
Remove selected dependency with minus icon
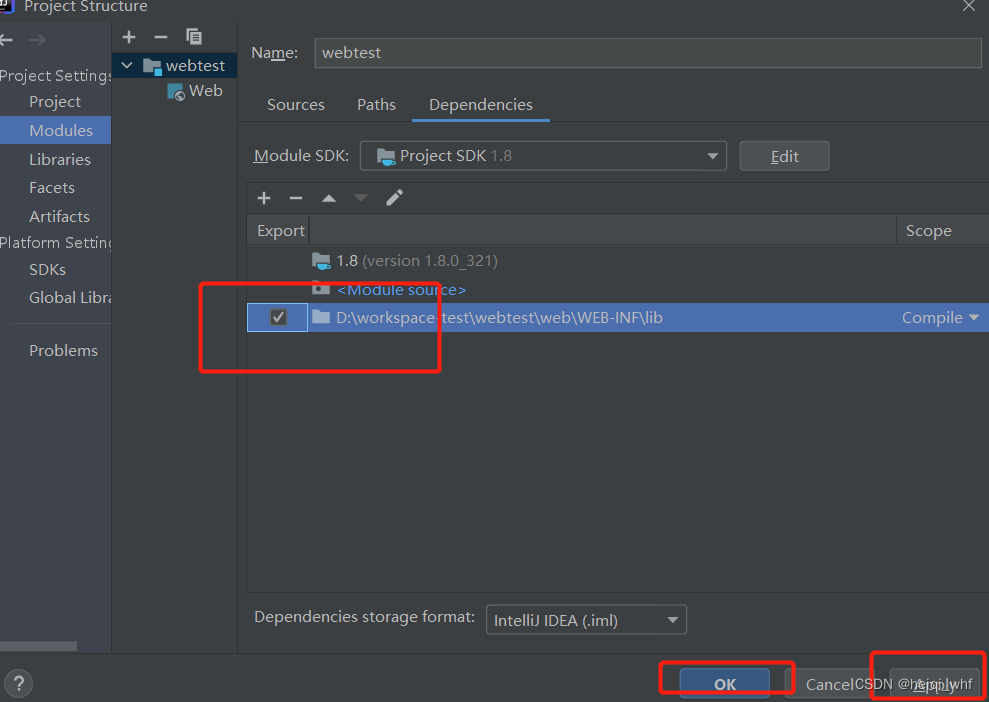(x=296, y=198)
